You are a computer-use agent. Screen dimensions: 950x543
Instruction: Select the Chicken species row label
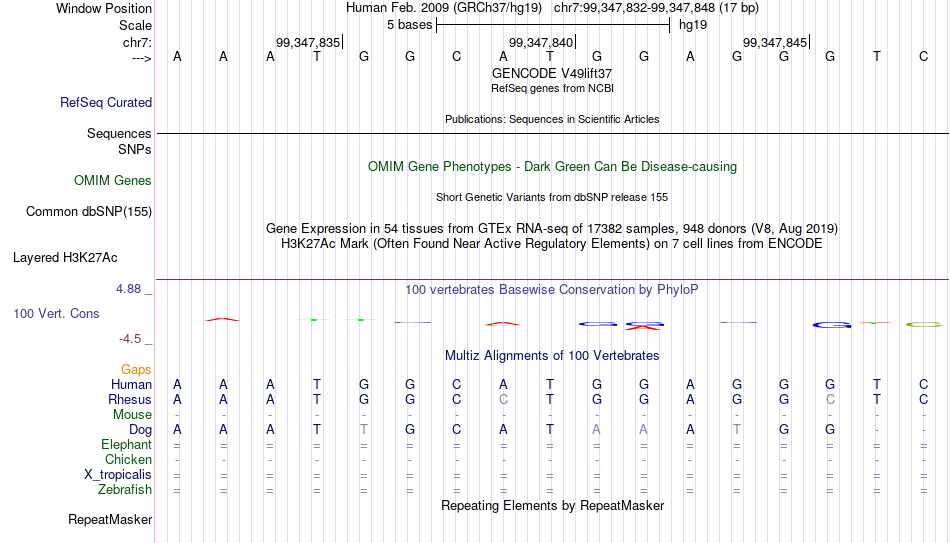point(128,459)
